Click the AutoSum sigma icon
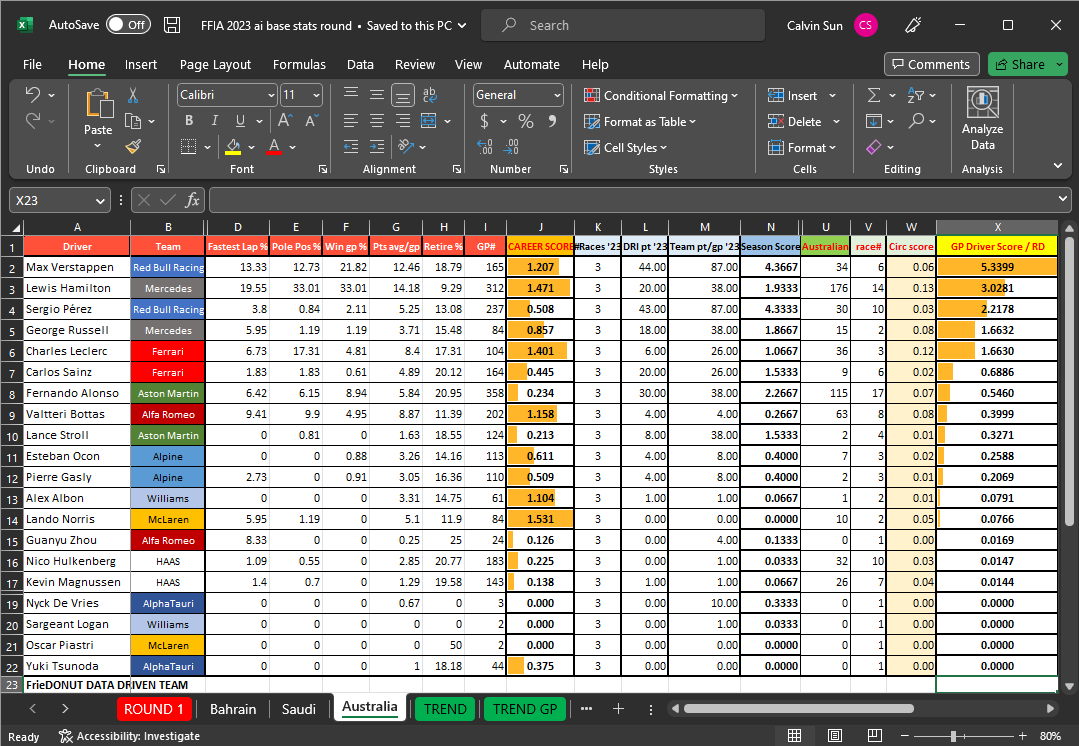Image resolution: width=1079 pixels, height=746 pixels. click(874, 95)
